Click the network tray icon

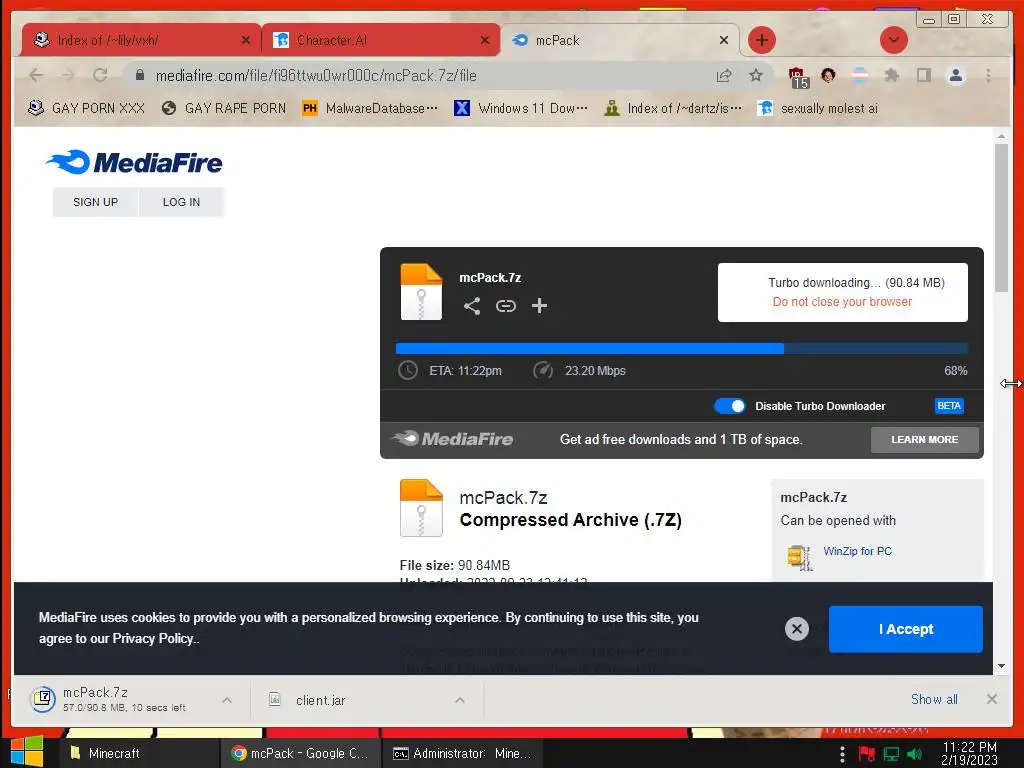891,754
